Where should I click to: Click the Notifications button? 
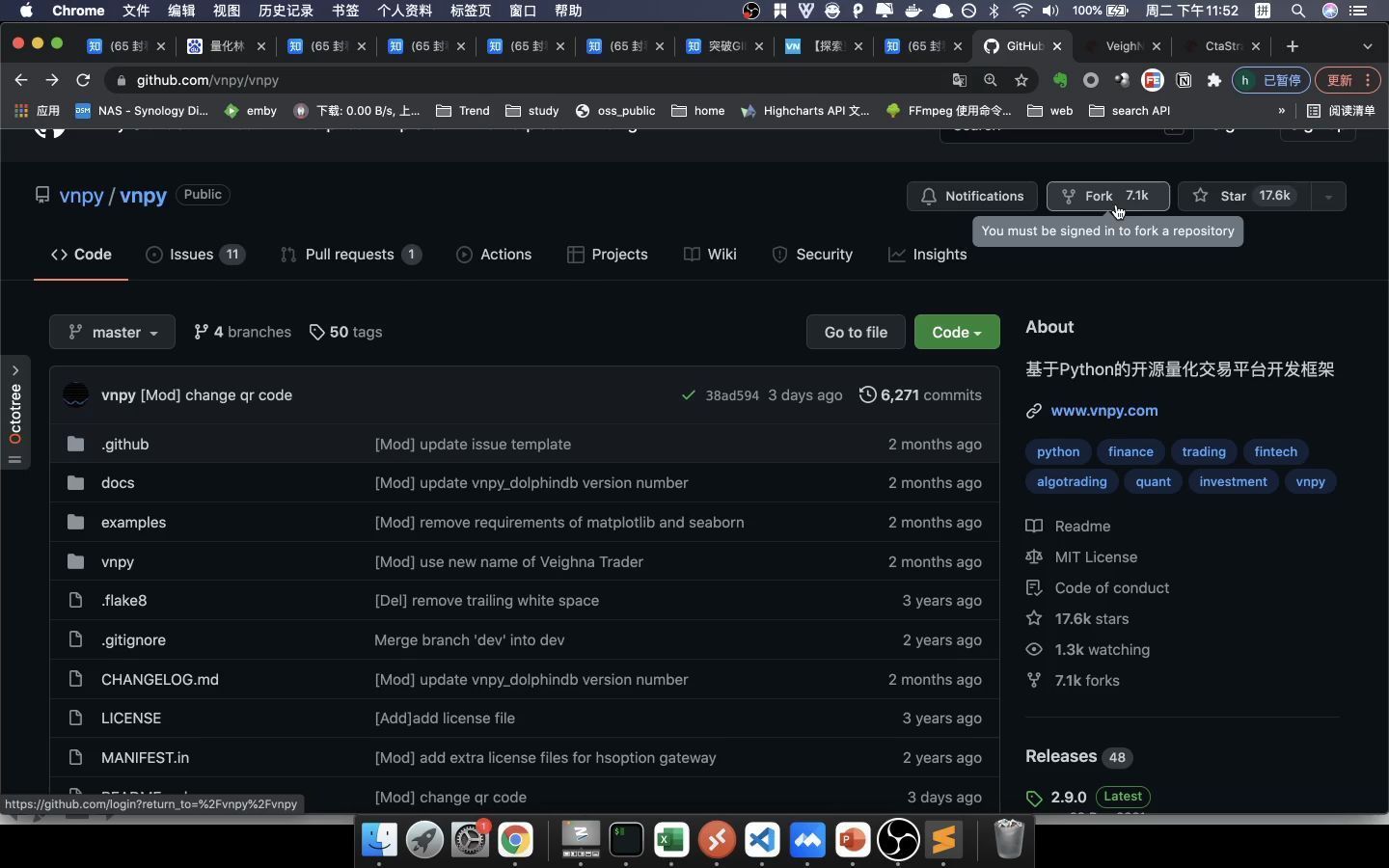(x=972, y=197)
